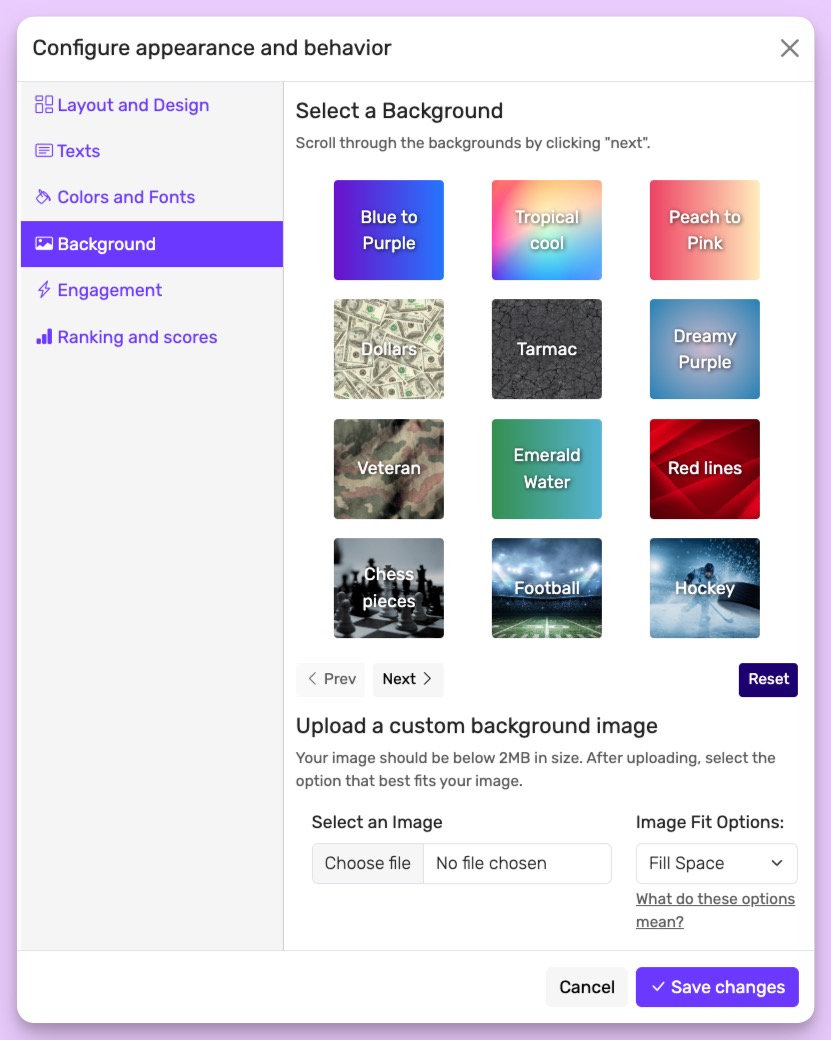This screenshot has height=1040, width=831.
Task: Click the No file chosen field
Action: pyautogui.click(x=517, y=863)
